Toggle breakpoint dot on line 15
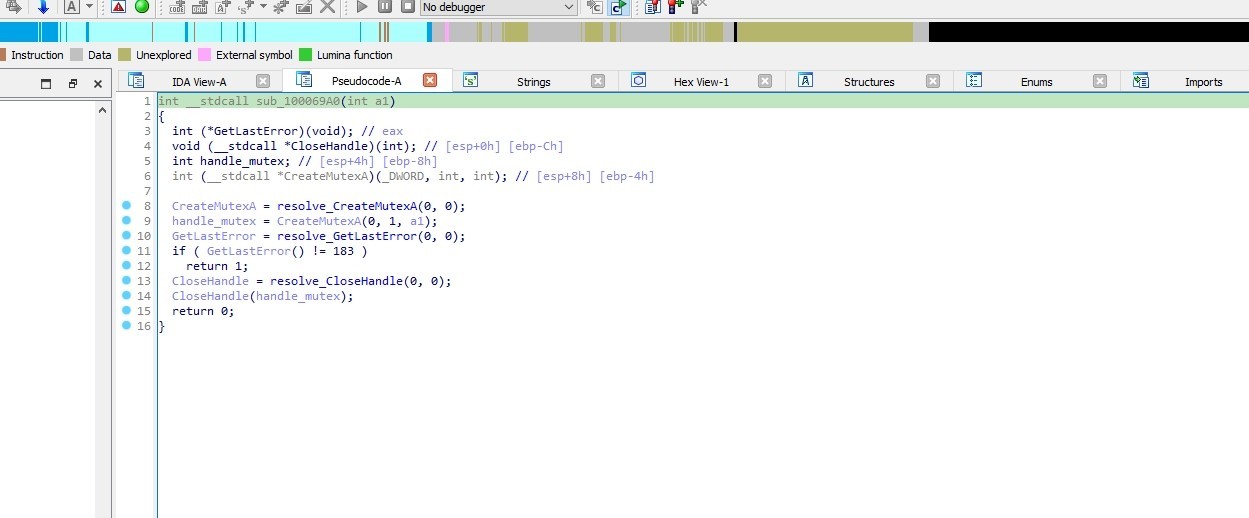 pyautogui.click(x=126, y=311)
